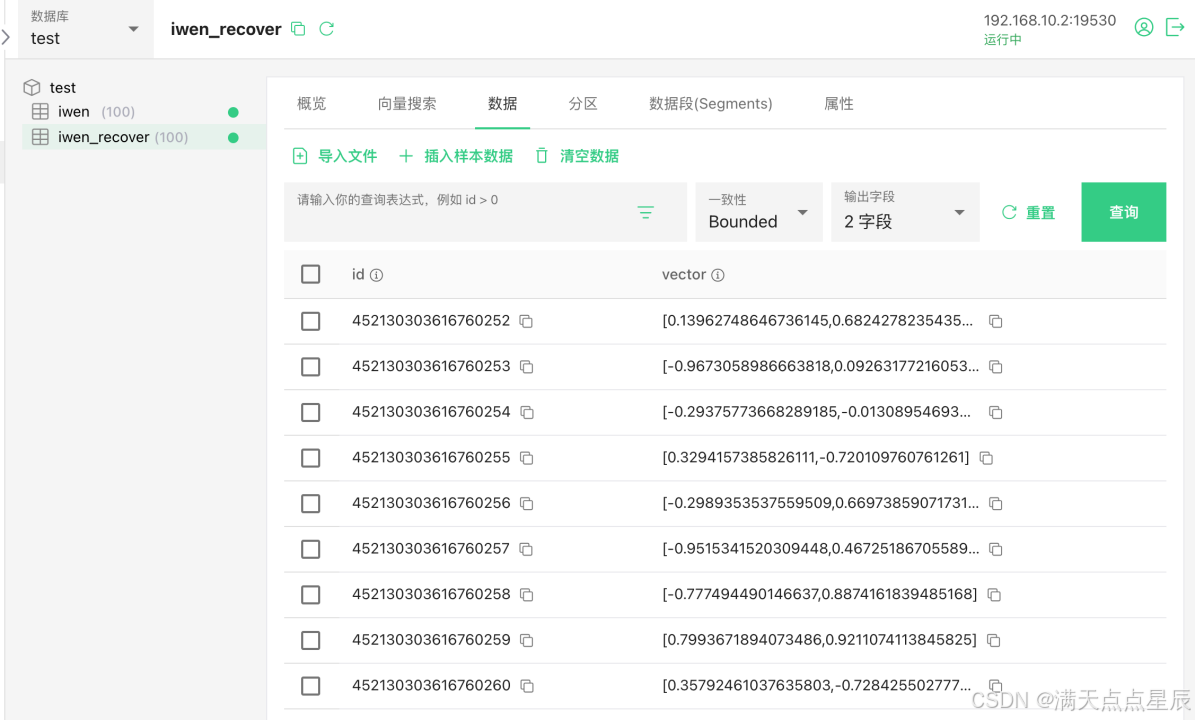Expand the collapsed left sidebar chevron

(5, 37)
